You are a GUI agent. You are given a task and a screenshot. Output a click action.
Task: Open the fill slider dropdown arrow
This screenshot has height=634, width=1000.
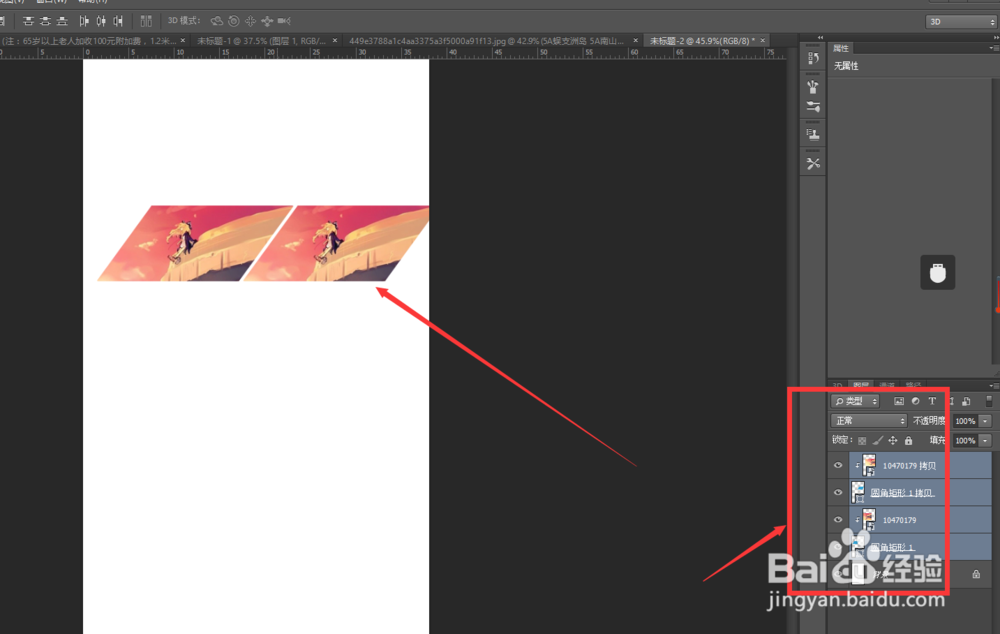[x=985, y=441]
